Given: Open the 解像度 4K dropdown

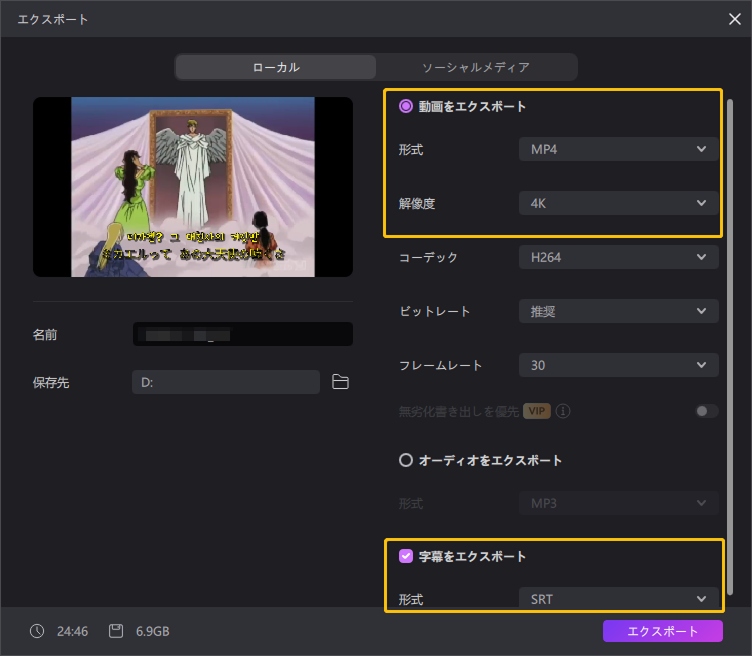Looking at the screenshot, I should (618, 203).
